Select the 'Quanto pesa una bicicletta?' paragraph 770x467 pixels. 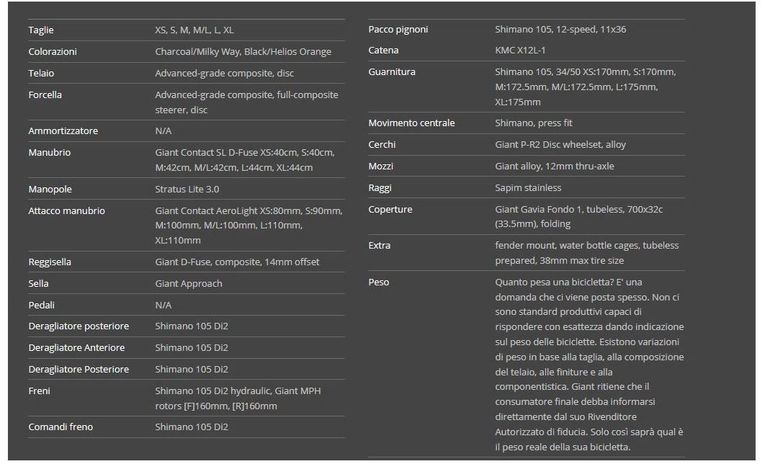pyautogui.click(x=589, y=364)
